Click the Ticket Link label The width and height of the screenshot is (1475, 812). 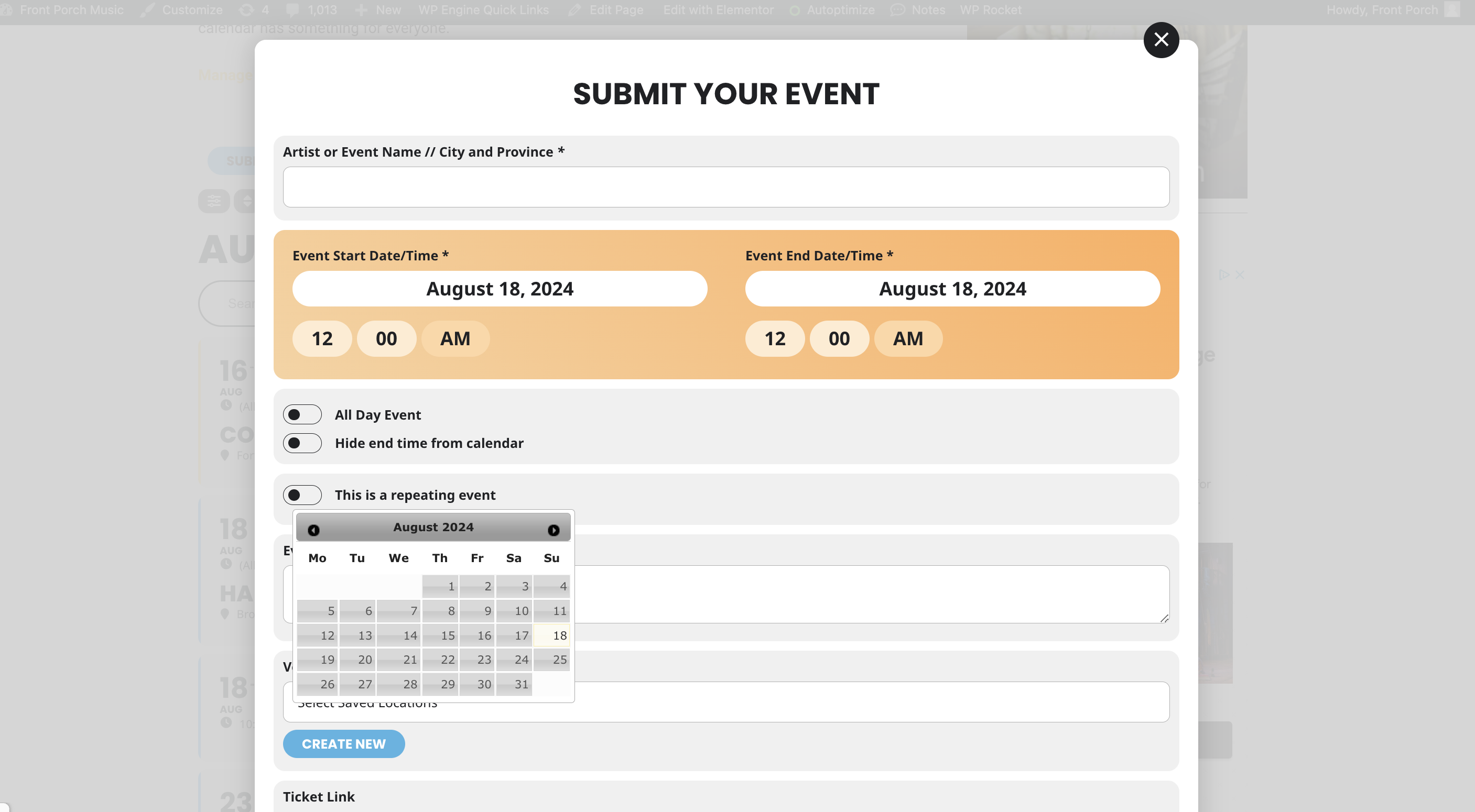click(x=319, y=797)
